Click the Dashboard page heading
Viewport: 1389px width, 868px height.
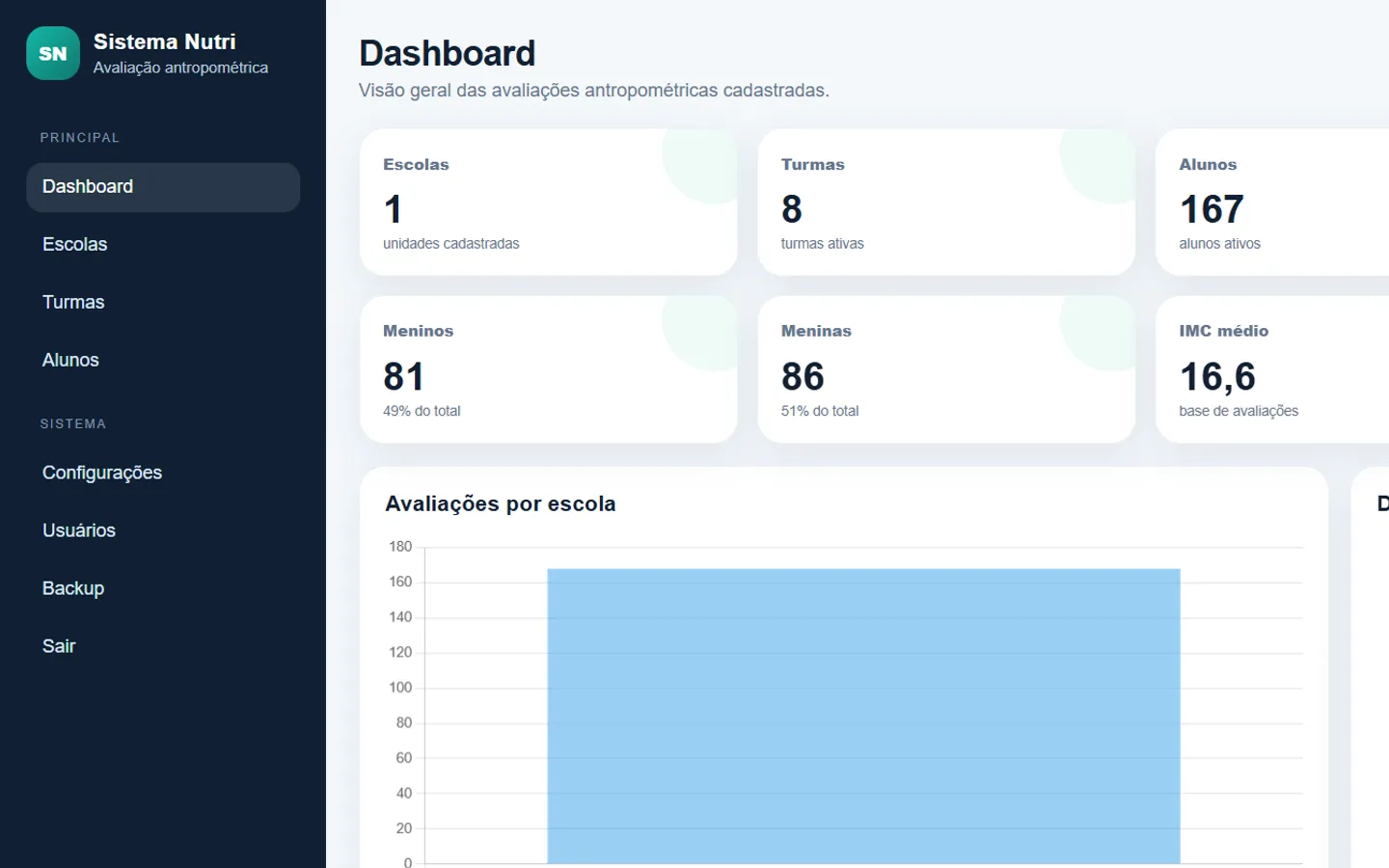[x=447, y=53]
